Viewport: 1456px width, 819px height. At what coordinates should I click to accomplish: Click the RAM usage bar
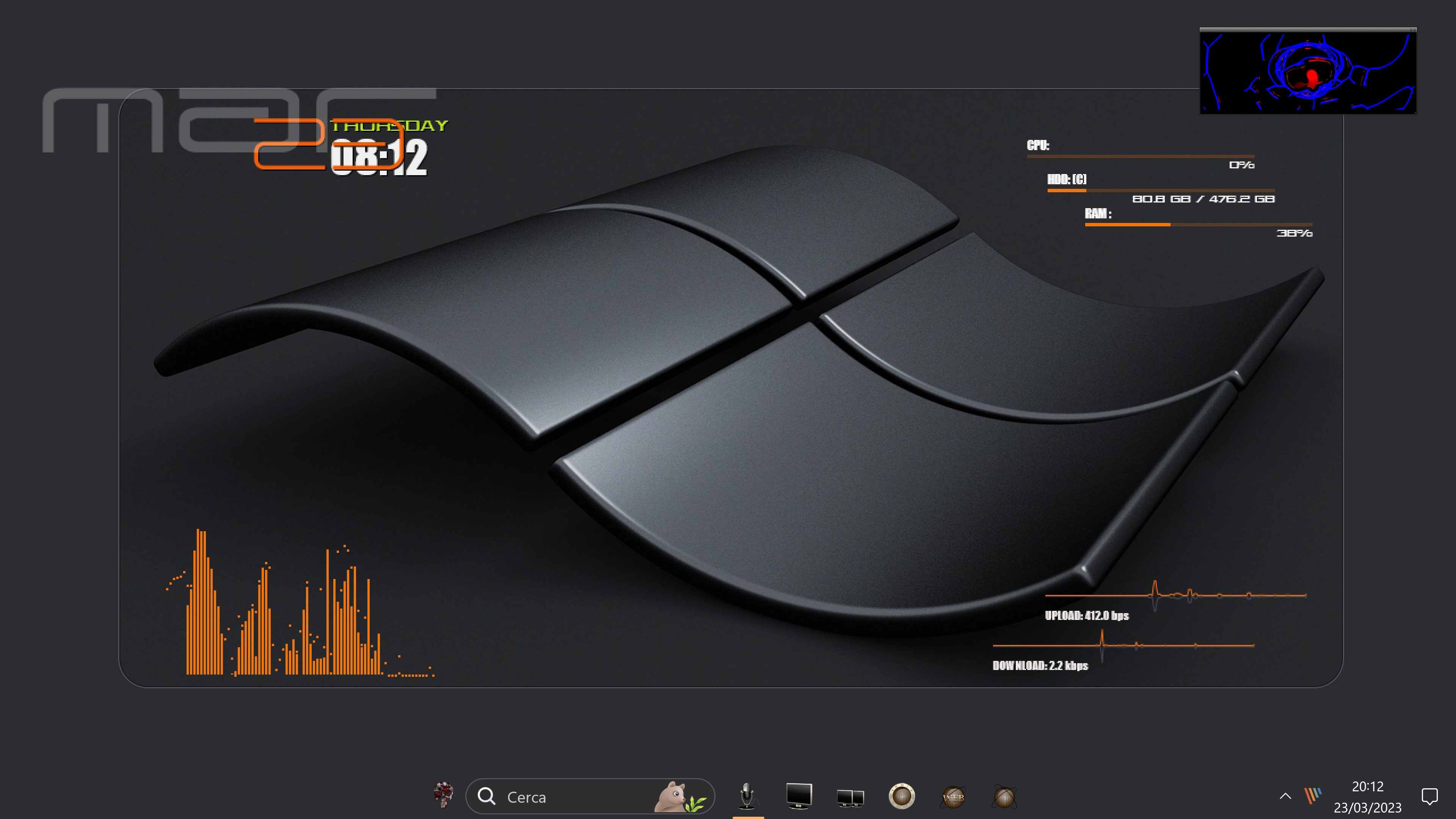pos(1198,224)
